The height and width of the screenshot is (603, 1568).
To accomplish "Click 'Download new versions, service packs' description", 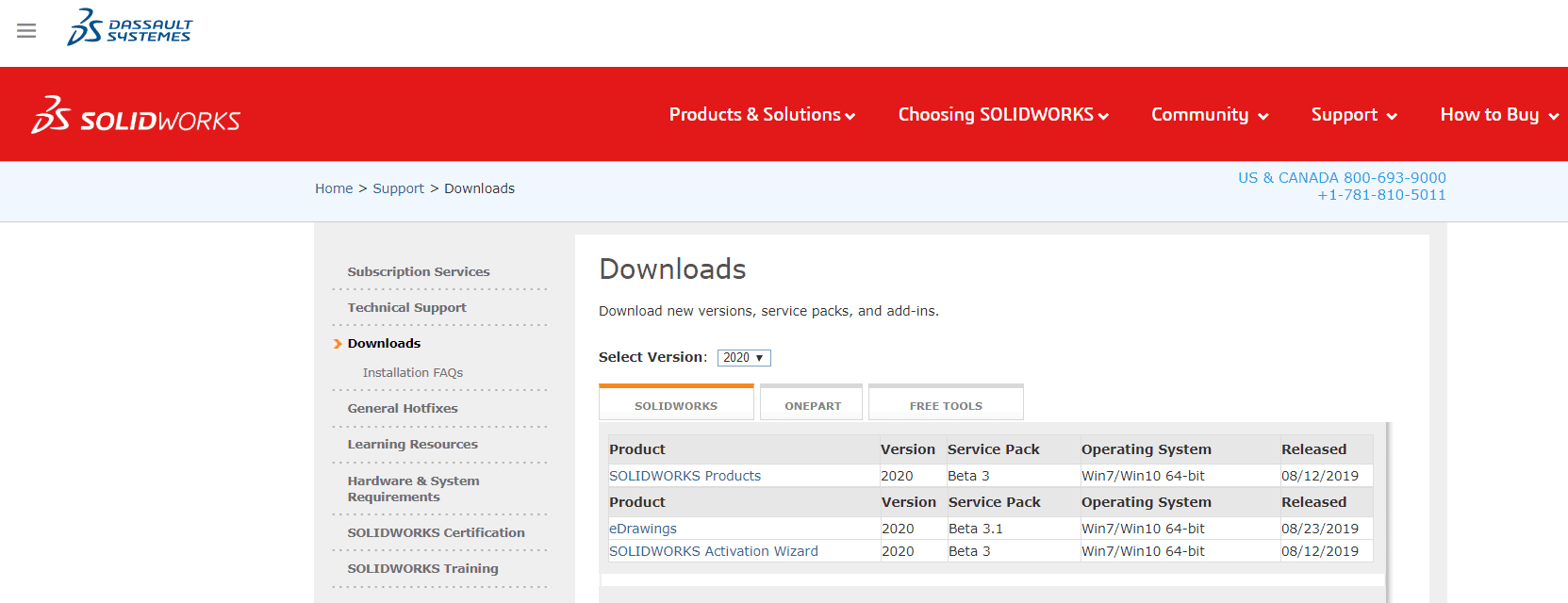I will point(768,311).
